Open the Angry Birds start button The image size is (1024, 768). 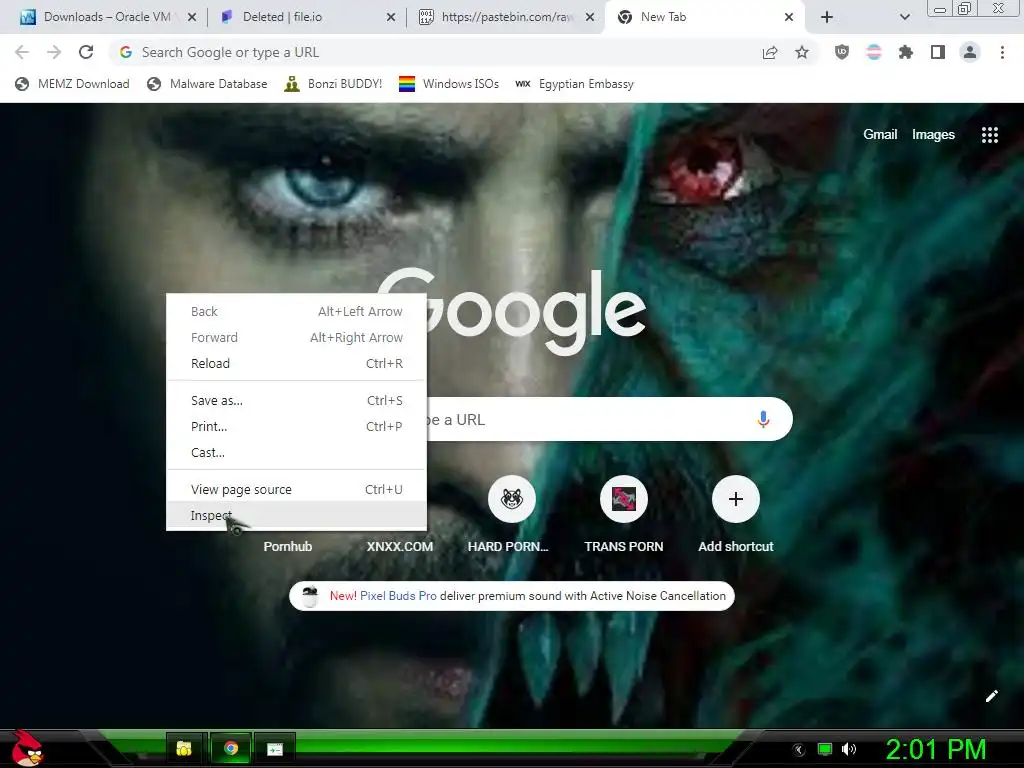[27, 748]
